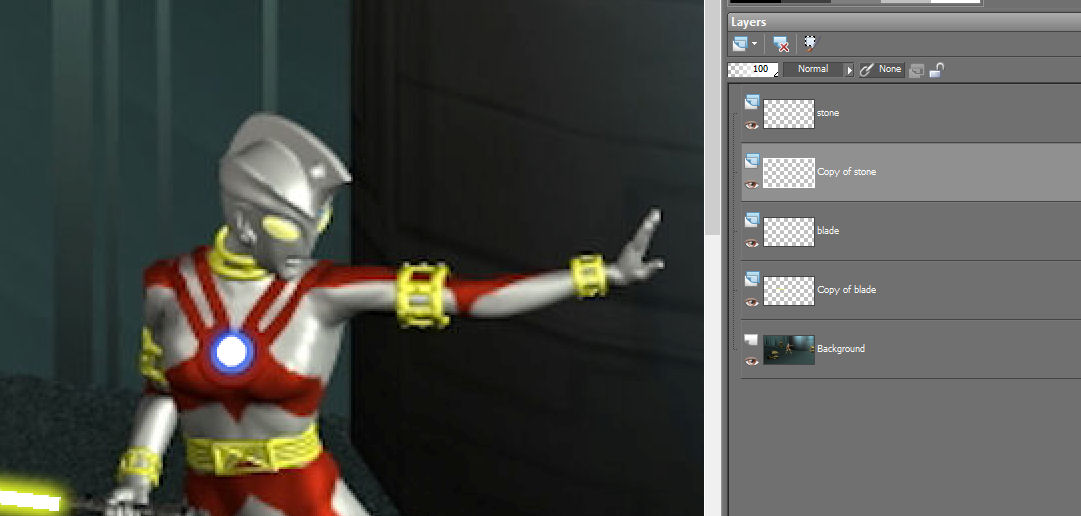
Task: Select the stone layer thumbnail
Action: [x=789, y=114]
